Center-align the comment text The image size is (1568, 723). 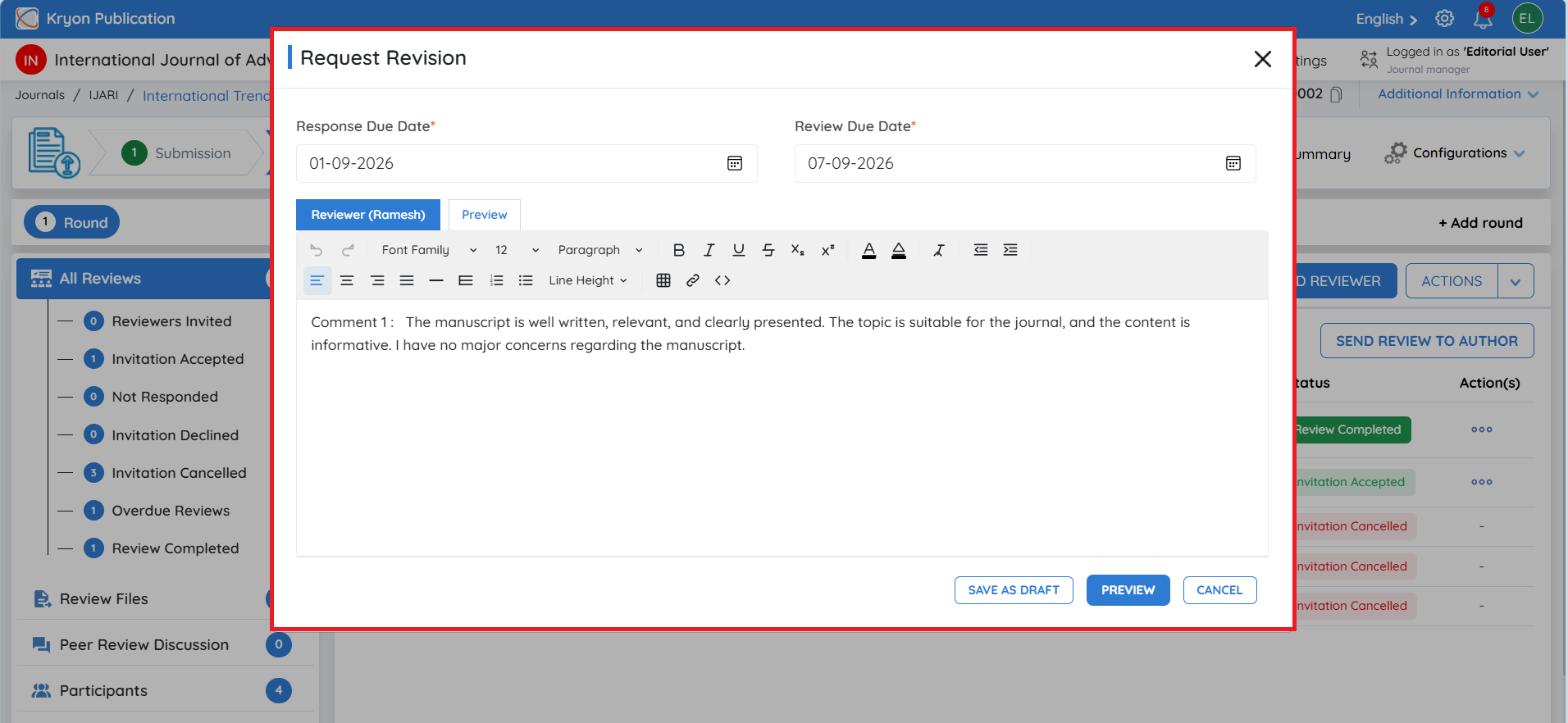pos(347,280)
